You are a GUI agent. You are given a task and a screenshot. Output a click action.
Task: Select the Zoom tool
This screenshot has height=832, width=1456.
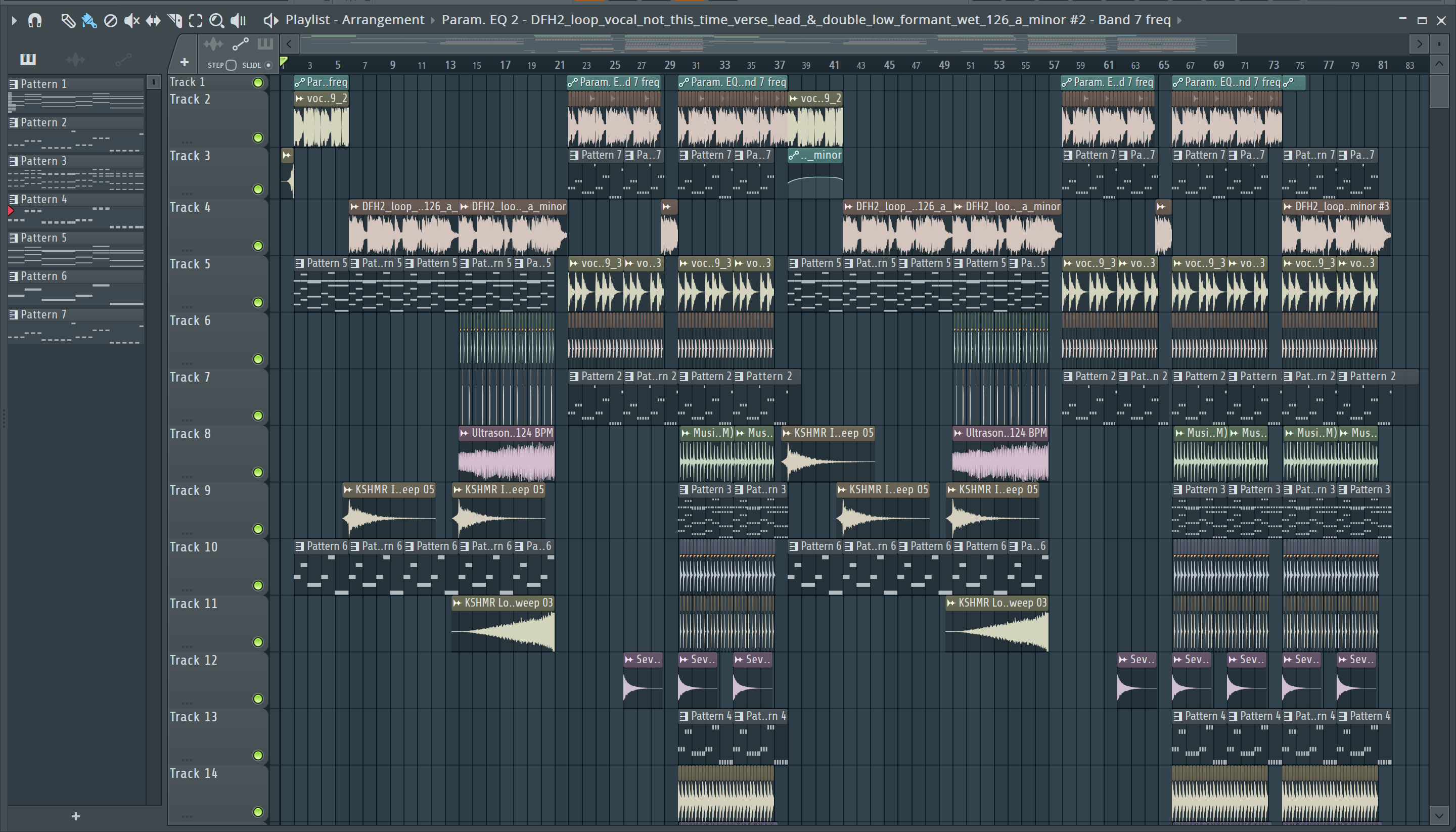point(216,21)
